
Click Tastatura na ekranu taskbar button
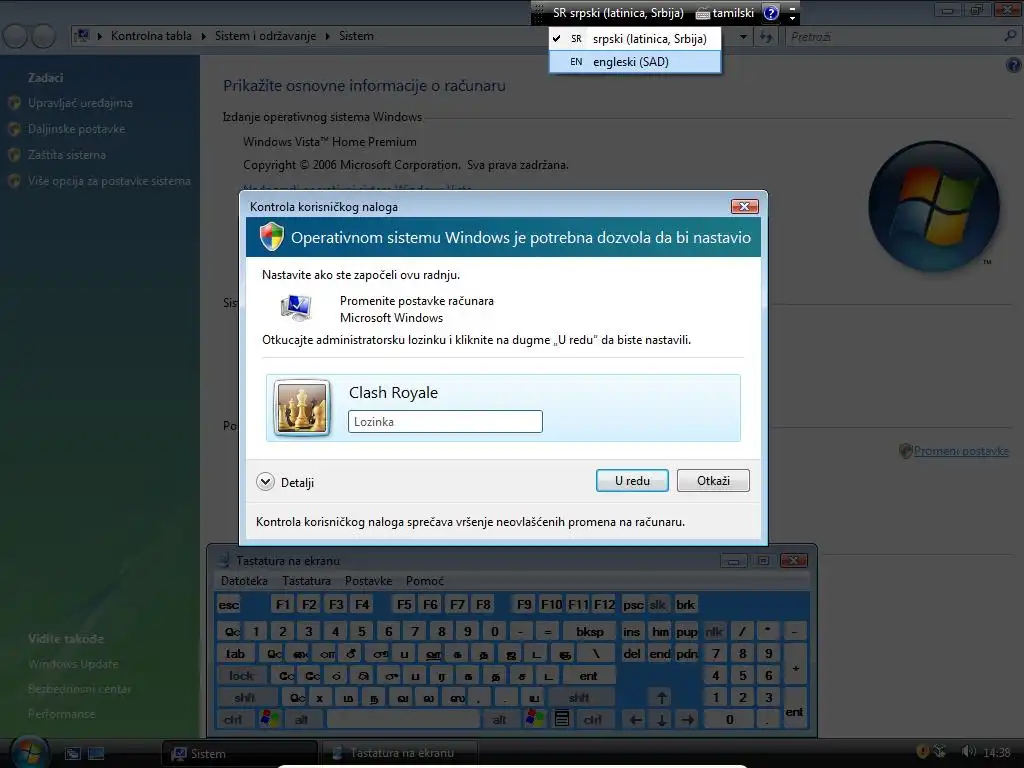pyautogui.click(x=398, y=753)
